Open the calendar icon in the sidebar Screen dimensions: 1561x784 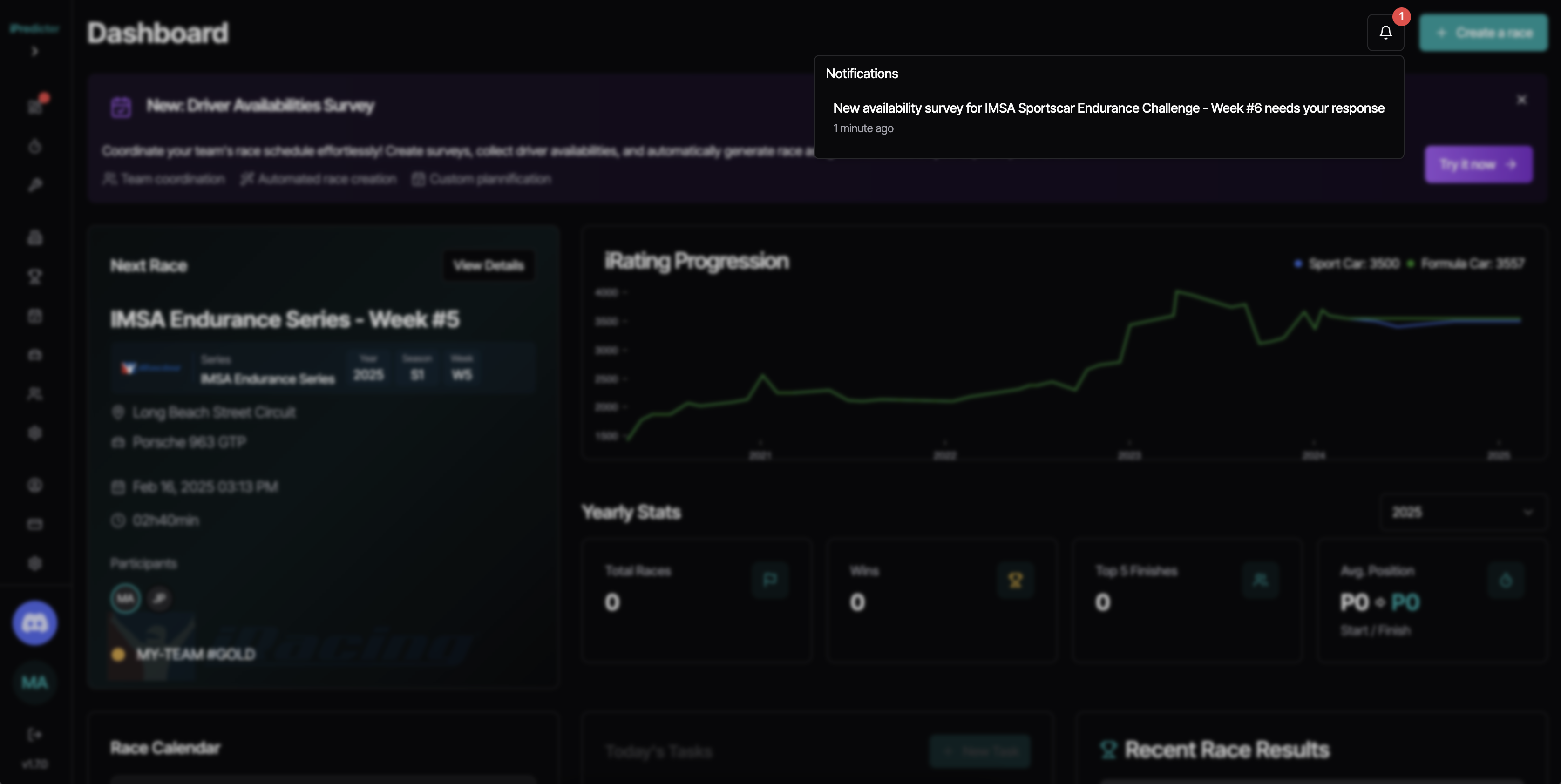35,316
